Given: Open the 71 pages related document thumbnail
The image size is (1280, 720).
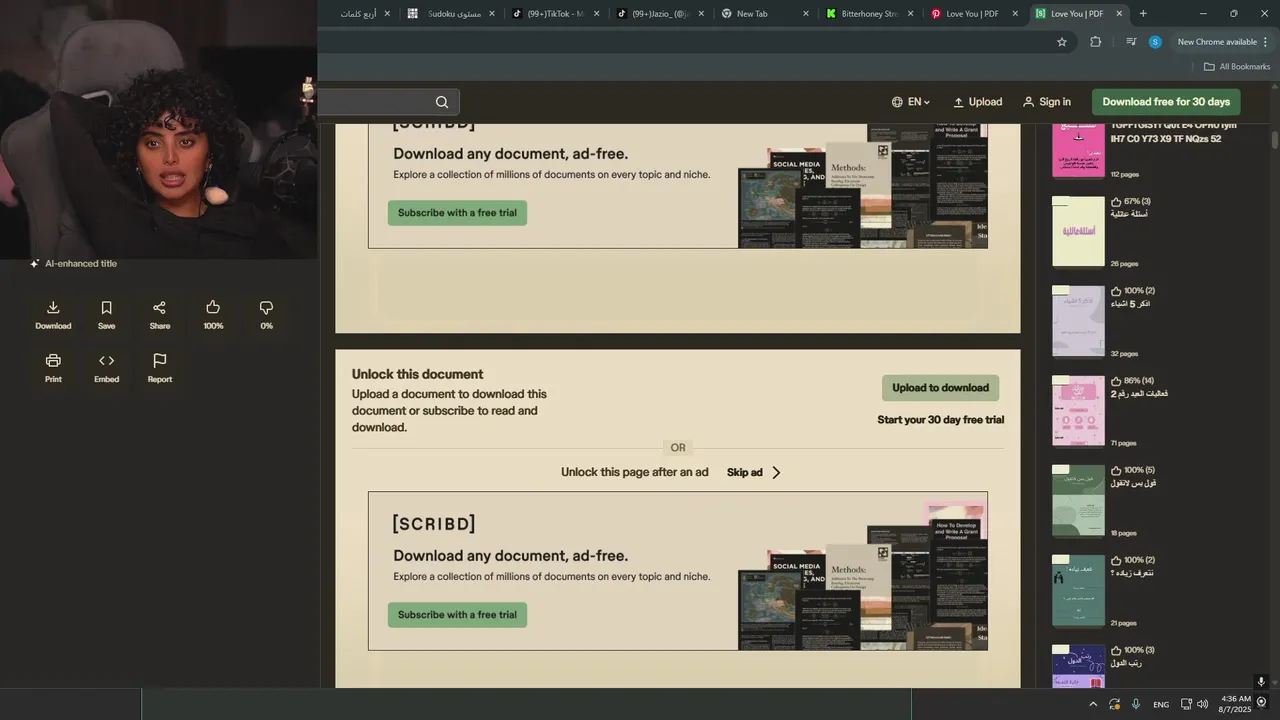Looking at the screenshot, I should (x=1078, y=411).
